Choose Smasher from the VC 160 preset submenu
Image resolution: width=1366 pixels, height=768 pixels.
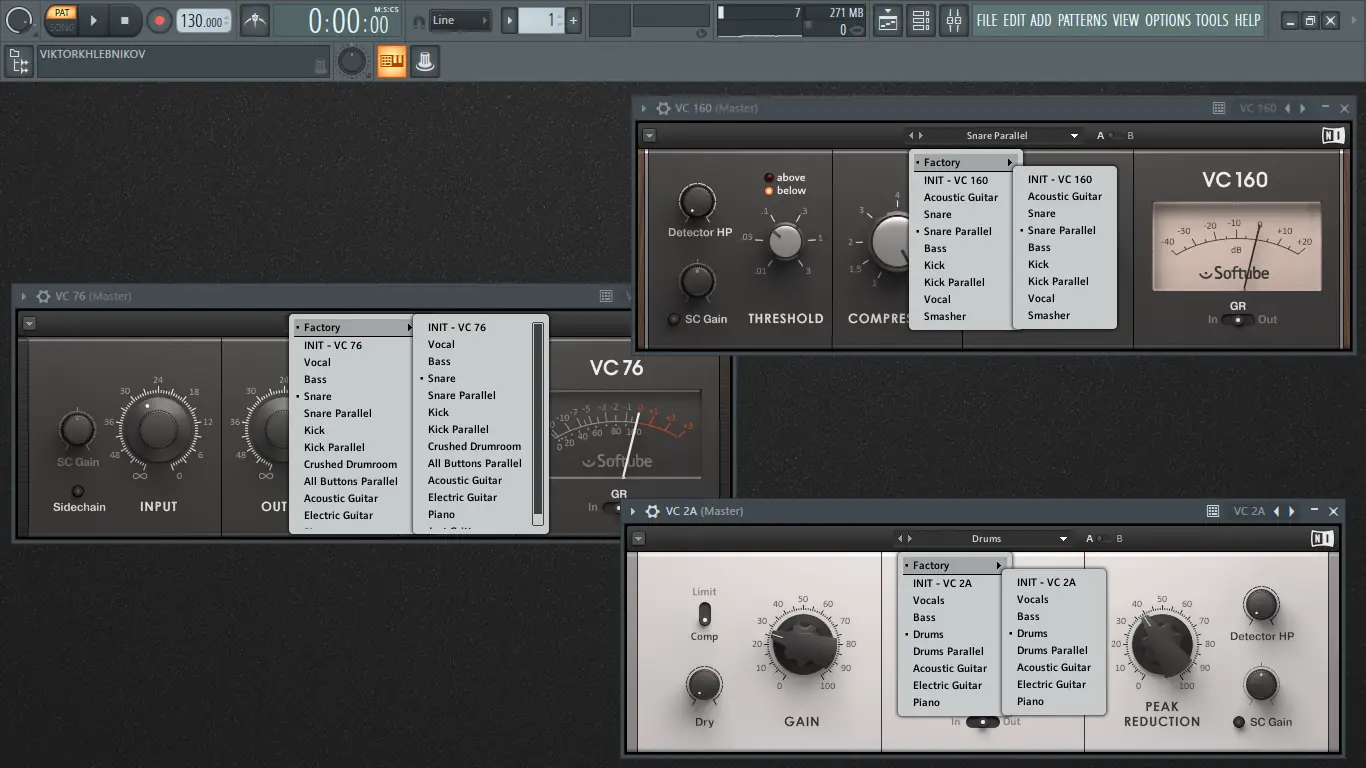pos(1048,315)
